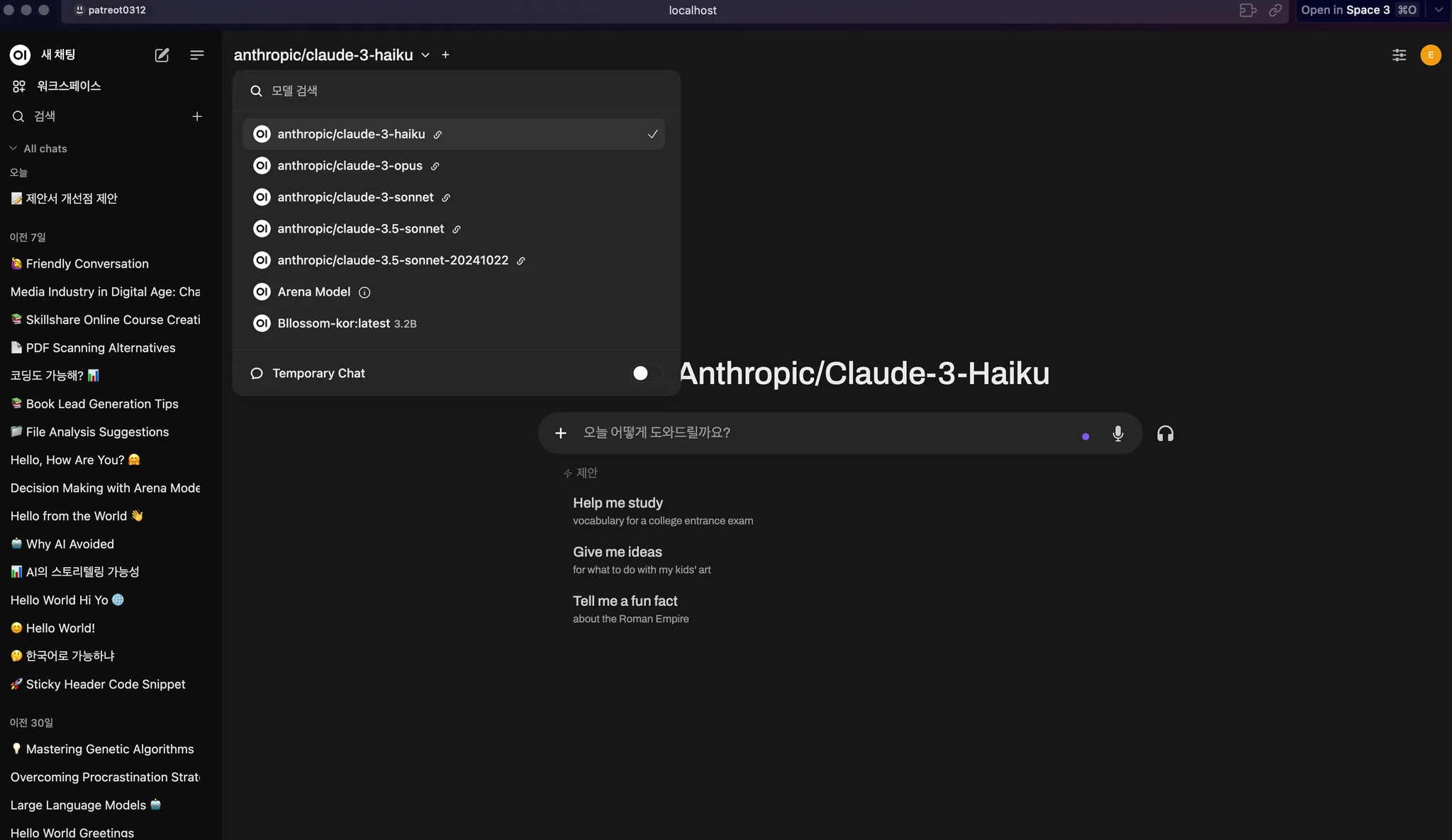
Task: Click the Help me study suggestion
Action: click(618, 503)
